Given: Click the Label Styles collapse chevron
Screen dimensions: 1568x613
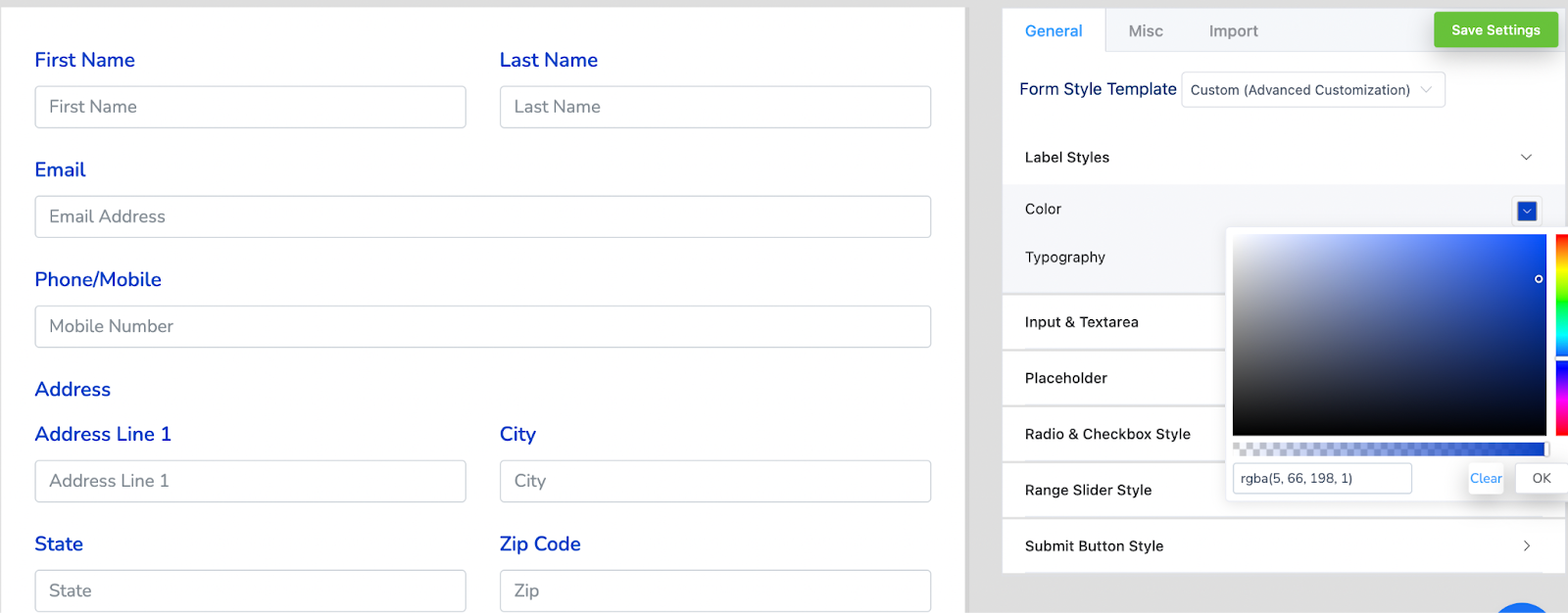Looking at the screenshot, I should tap(1526, 158).
